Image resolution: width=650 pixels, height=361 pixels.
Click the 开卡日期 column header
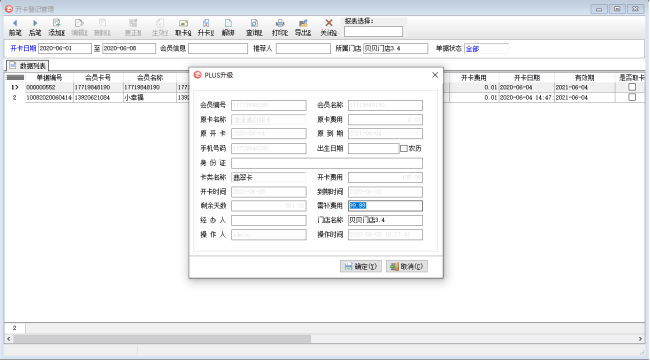(526, 78)
